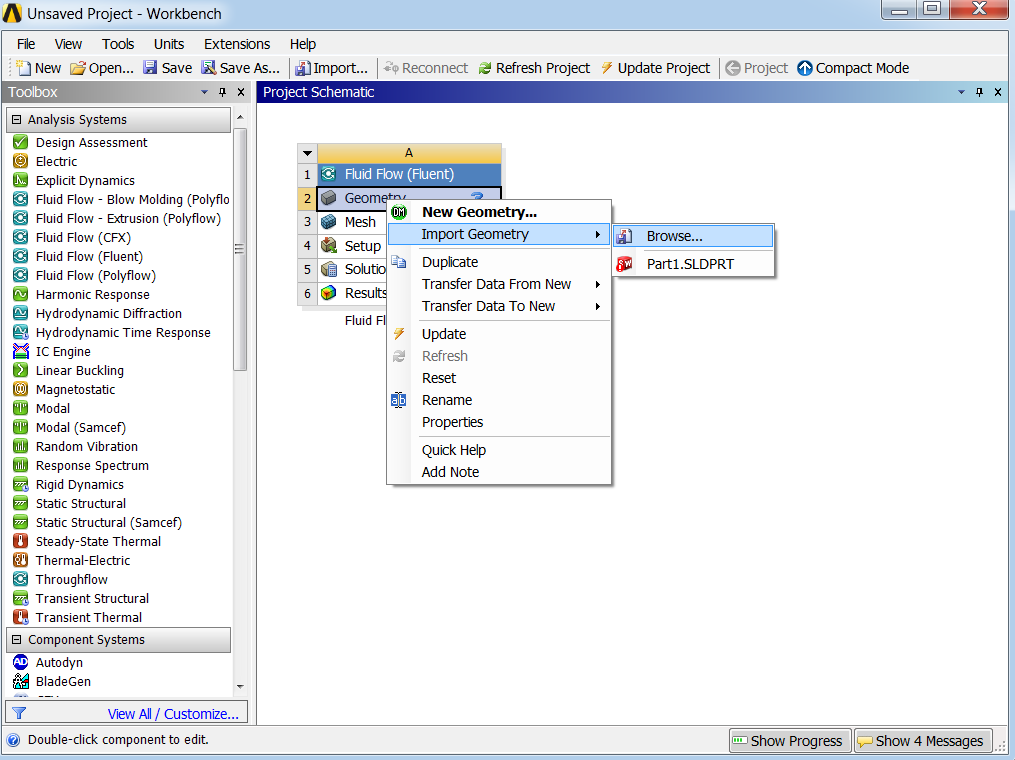Click Show Progress button
This screenshot has height=760, width=1015.
tap(790, 741)
